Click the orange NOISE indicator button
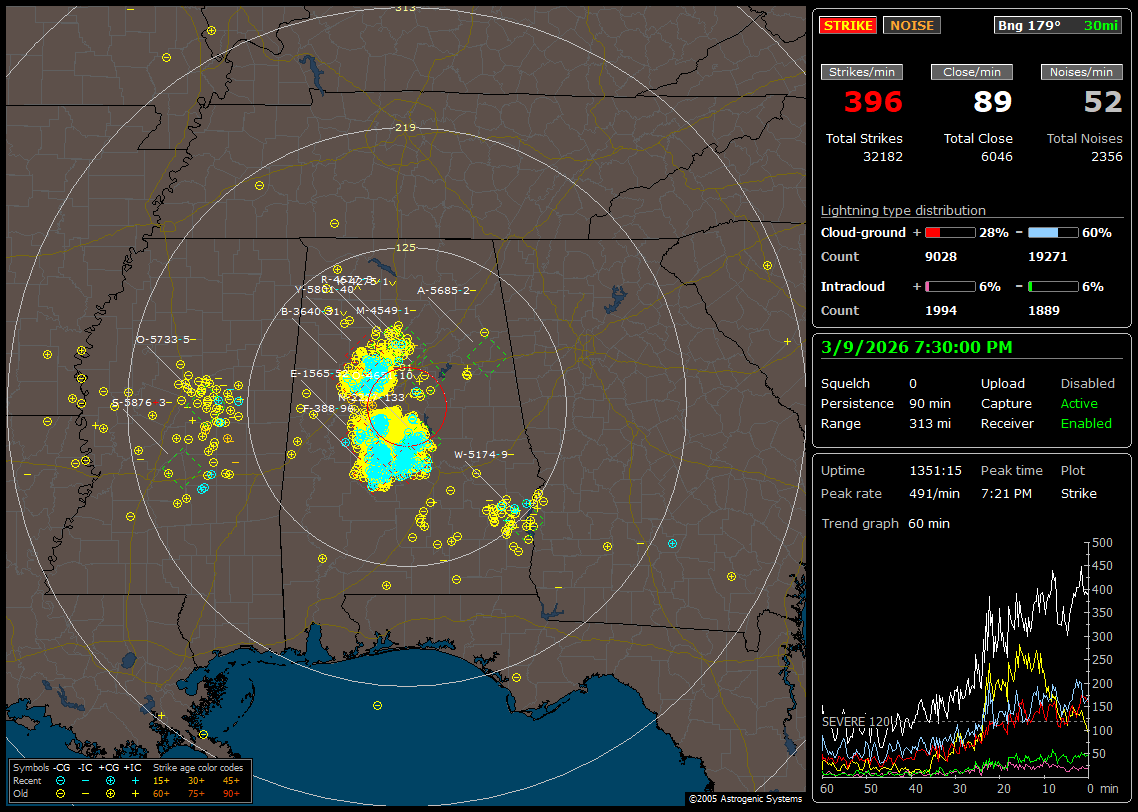Screen dimensions: 1138x812 coord(911,25)
